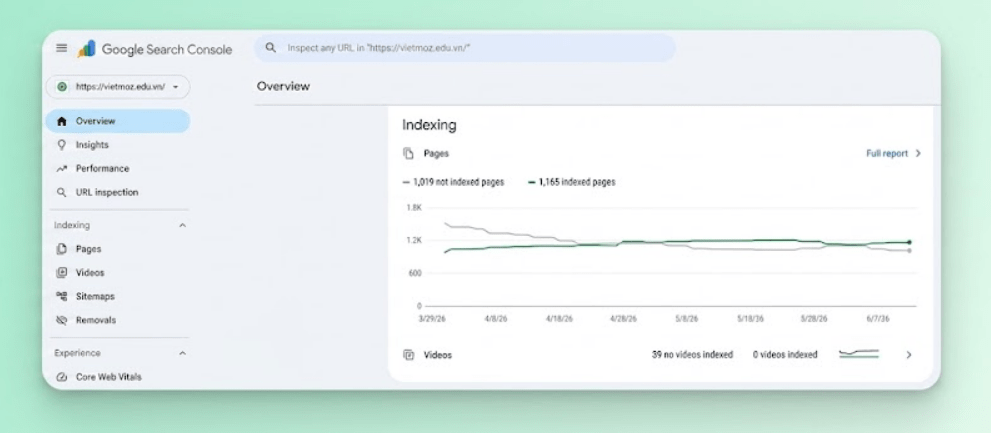Open the vietmoz.edu.vn property selector dropdown
Viewport: 991px width, 433px height.
118,87
